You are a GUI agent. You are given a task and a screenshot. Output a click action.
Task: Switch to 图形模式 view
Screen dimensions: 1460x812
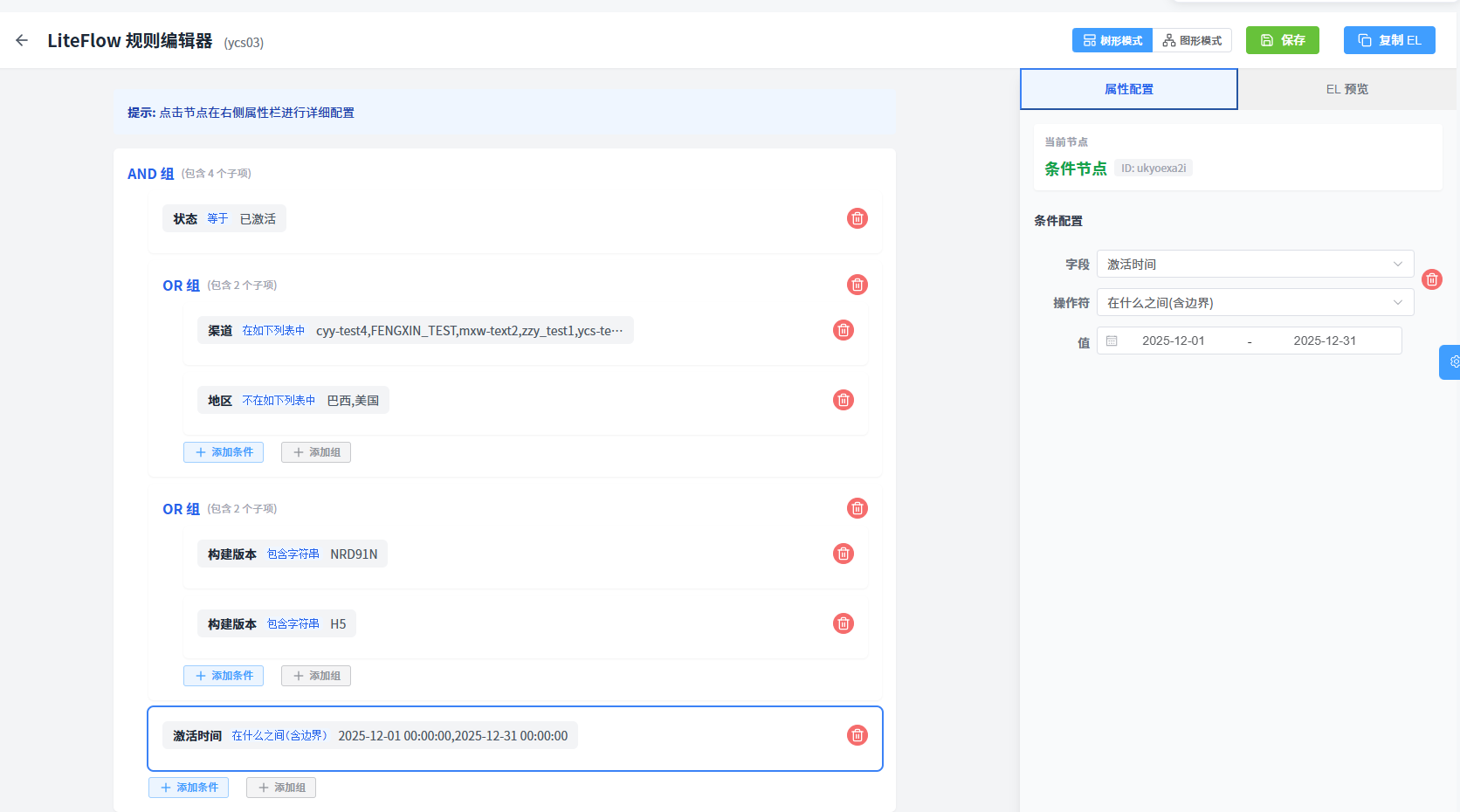pyautogui.click(x=1192, y=40)
